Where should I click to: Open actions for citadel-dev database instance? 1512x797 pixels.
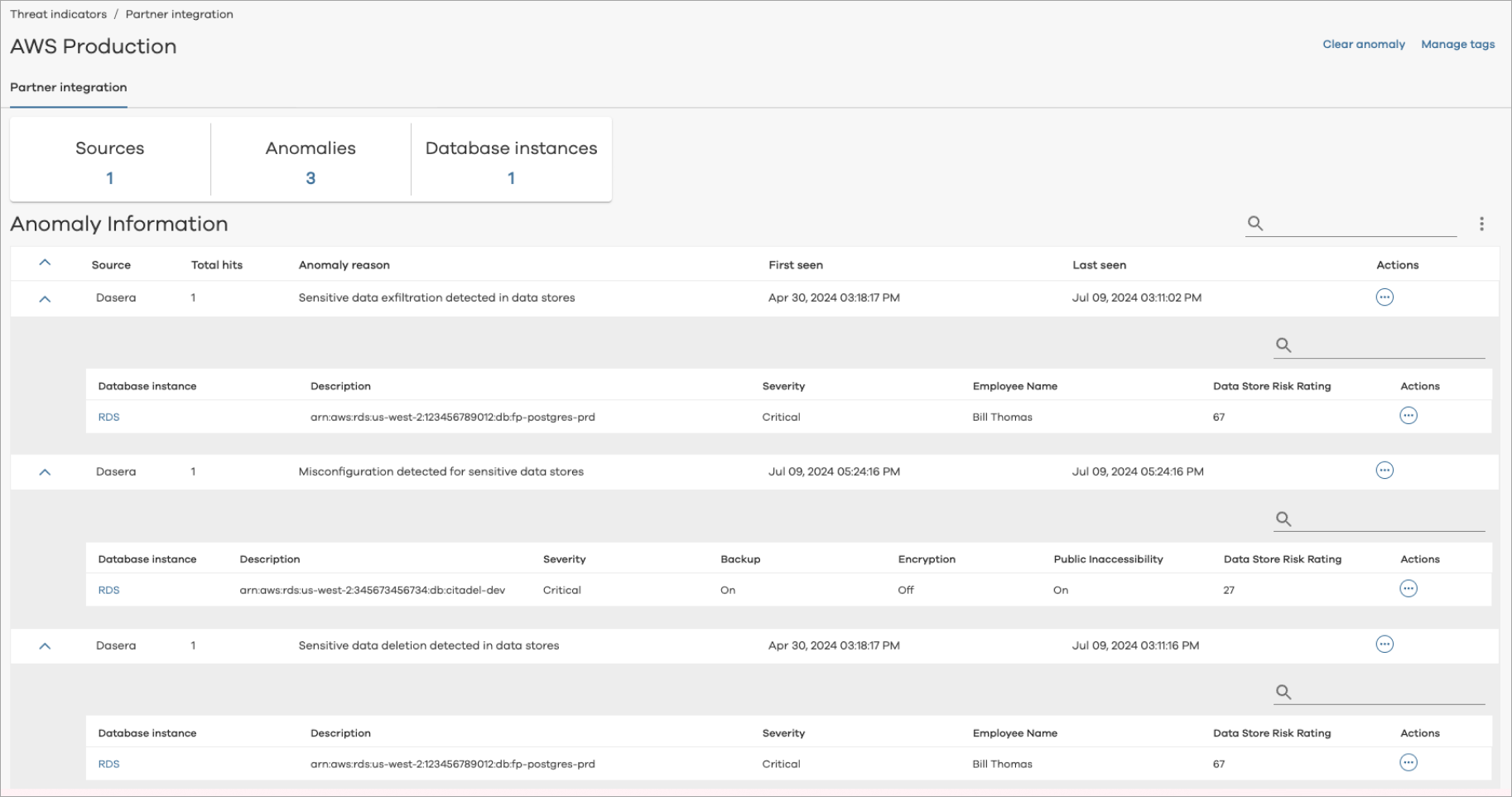click(1408, 589)
